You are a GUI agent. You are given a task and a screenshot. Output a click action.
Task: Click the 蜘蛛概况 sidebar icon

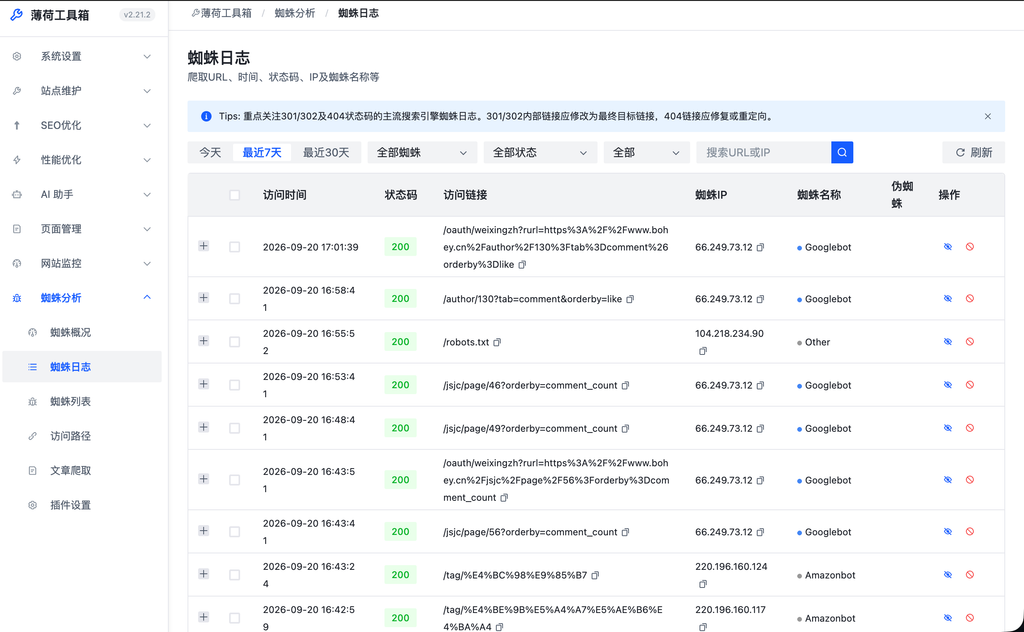pos(33,332)
